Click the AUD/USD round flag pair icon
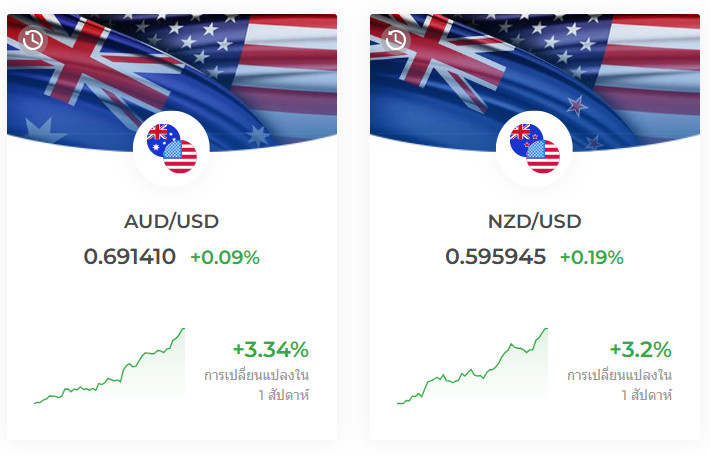710x455 pixels. tap(171, 149)
